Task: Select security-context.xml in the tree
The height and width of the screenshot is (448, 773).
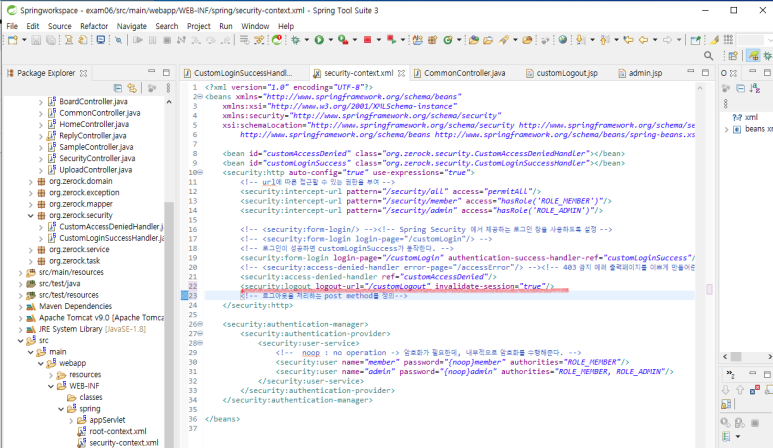Action: click(124, 443)
